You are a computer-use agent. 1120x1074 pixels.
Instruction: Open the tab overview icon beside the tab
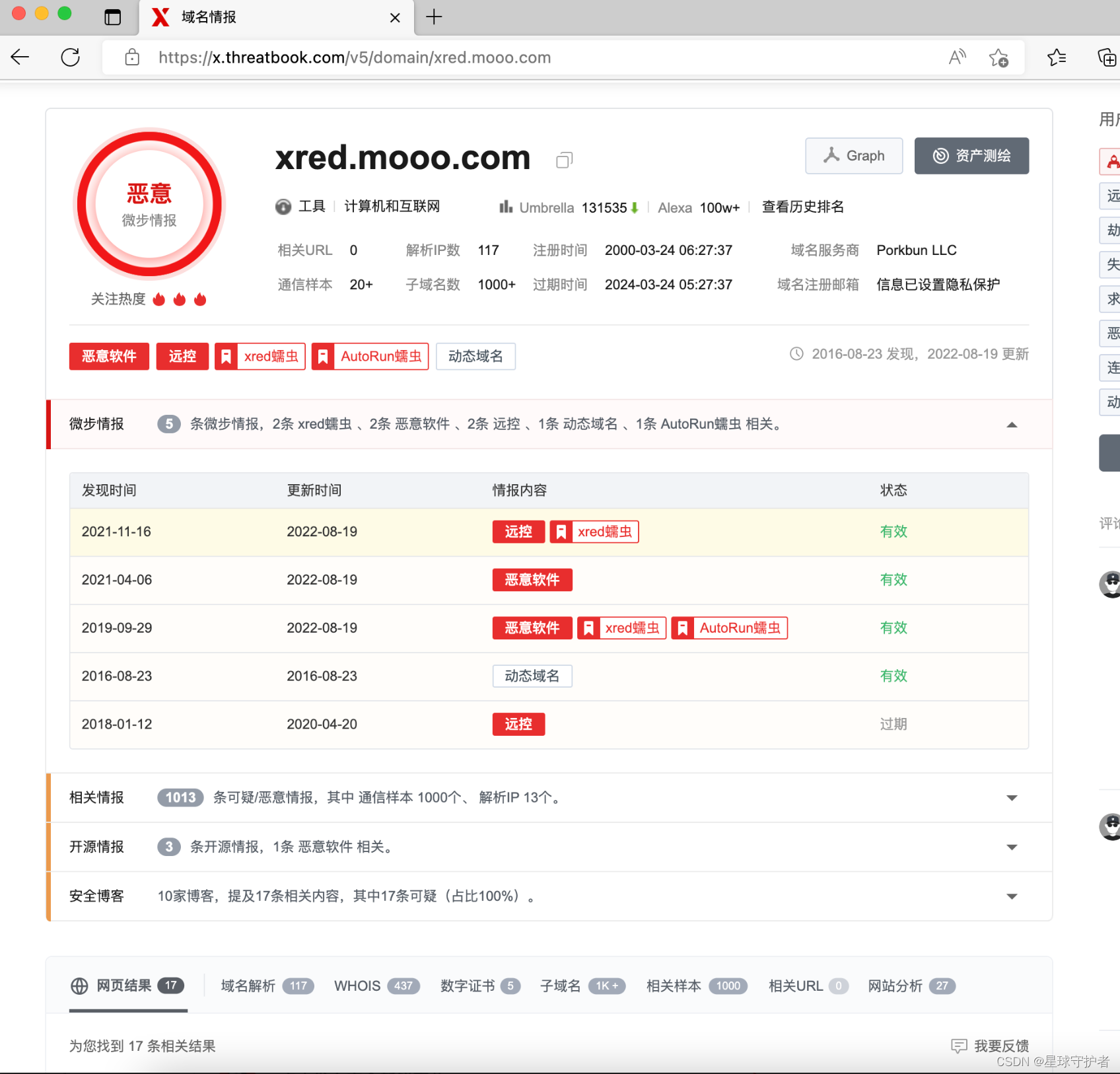coord(113,17)
